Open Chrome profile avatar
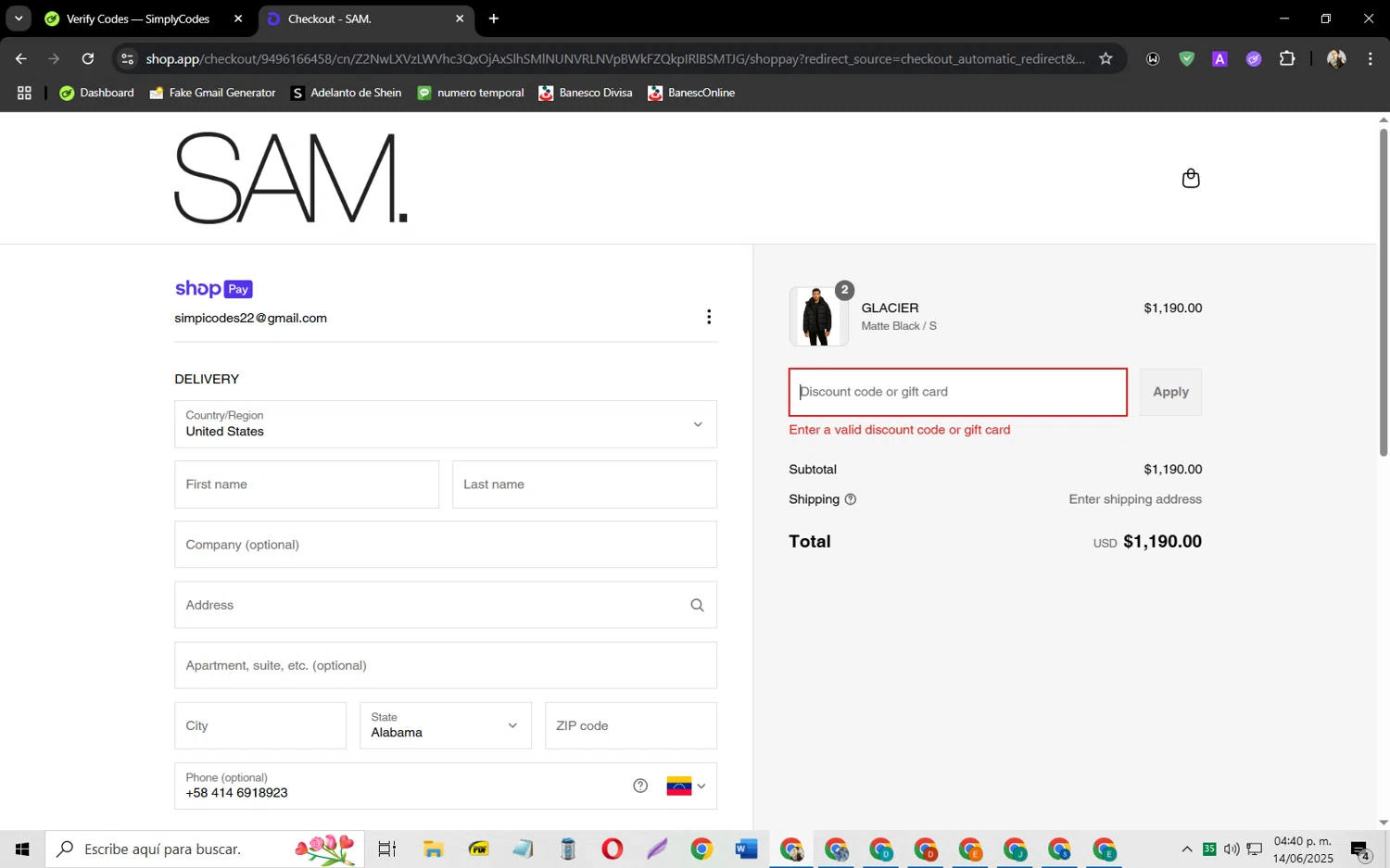Screen dimensions: 1390x868 1336,58
